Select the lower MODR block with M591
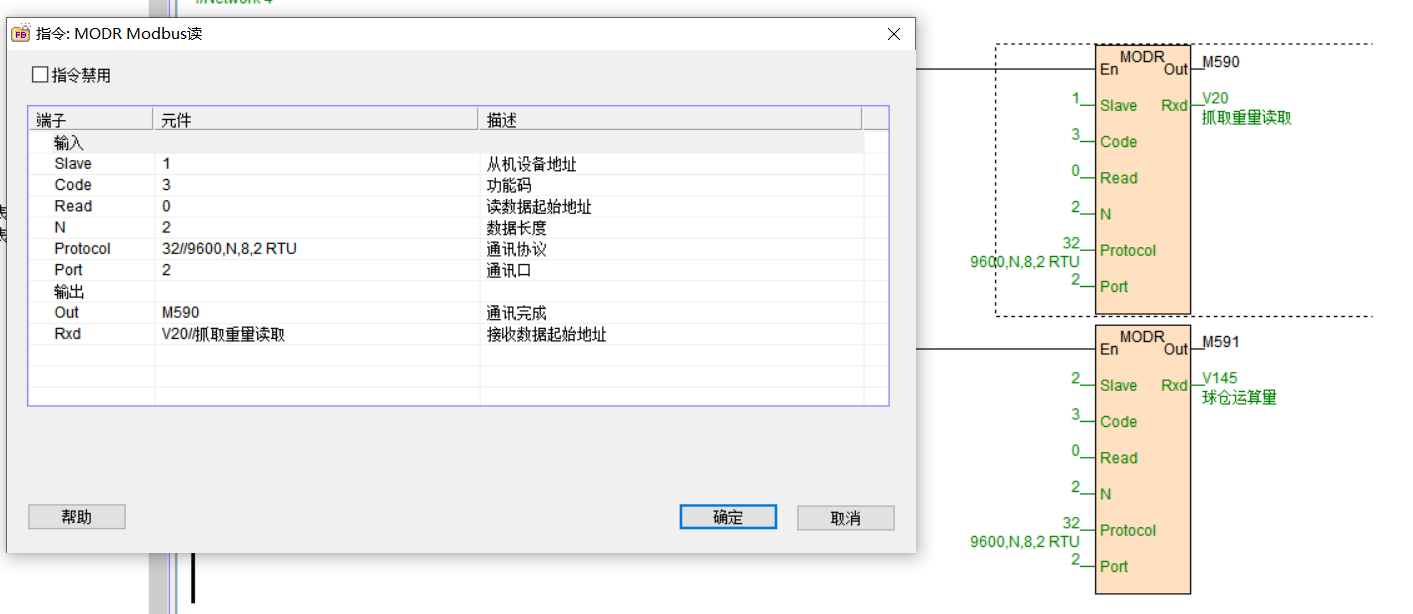The height and width of the screenshot is (614, 1413). [1143, 460]
